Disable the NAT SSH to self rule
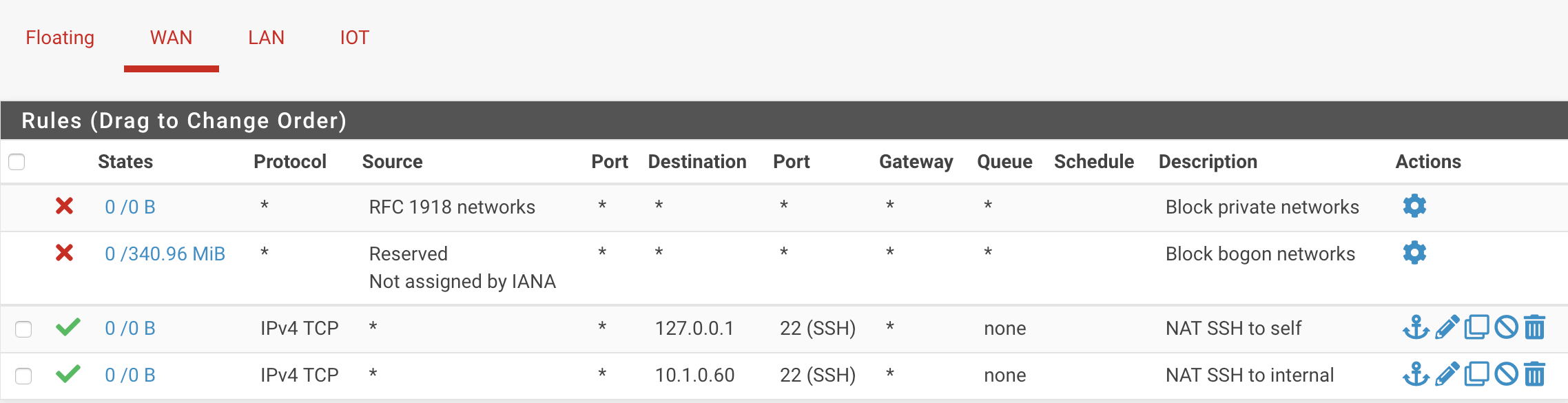The image size is (1568, 403). click(x=1506, y=327)
